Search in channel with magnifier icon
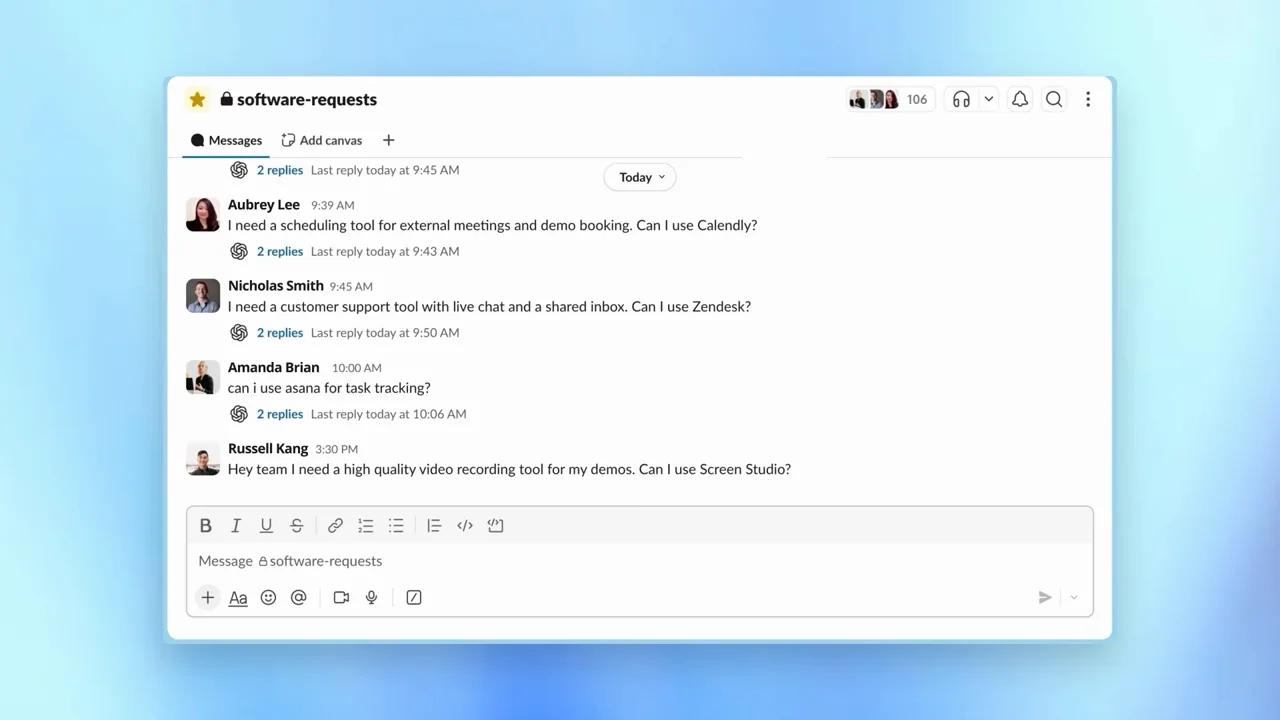Image resolution: width=1280 pixels, height=720 pixels. click(x=1054, y=99)
